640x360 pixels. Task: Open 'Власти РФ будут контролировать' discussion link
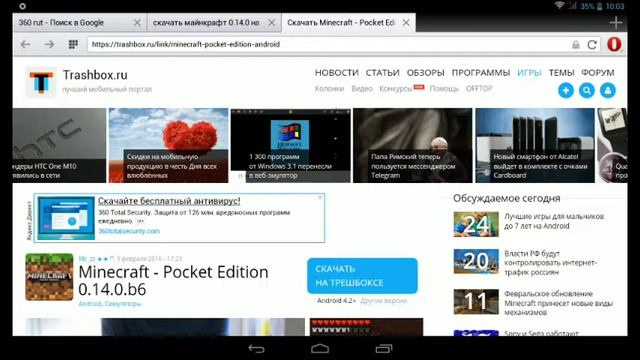550,263
